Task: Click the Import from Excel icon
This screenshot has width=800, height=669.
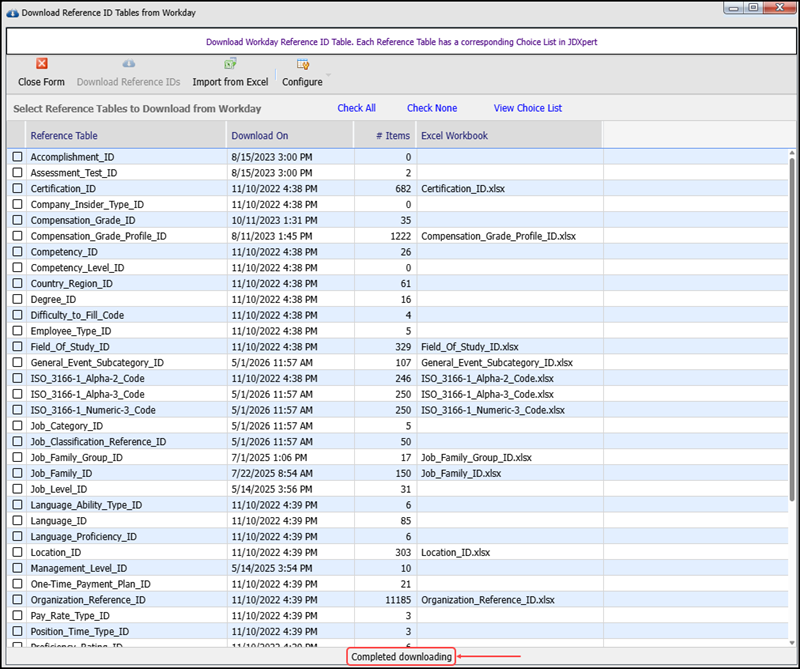Action: pos(230,63)
